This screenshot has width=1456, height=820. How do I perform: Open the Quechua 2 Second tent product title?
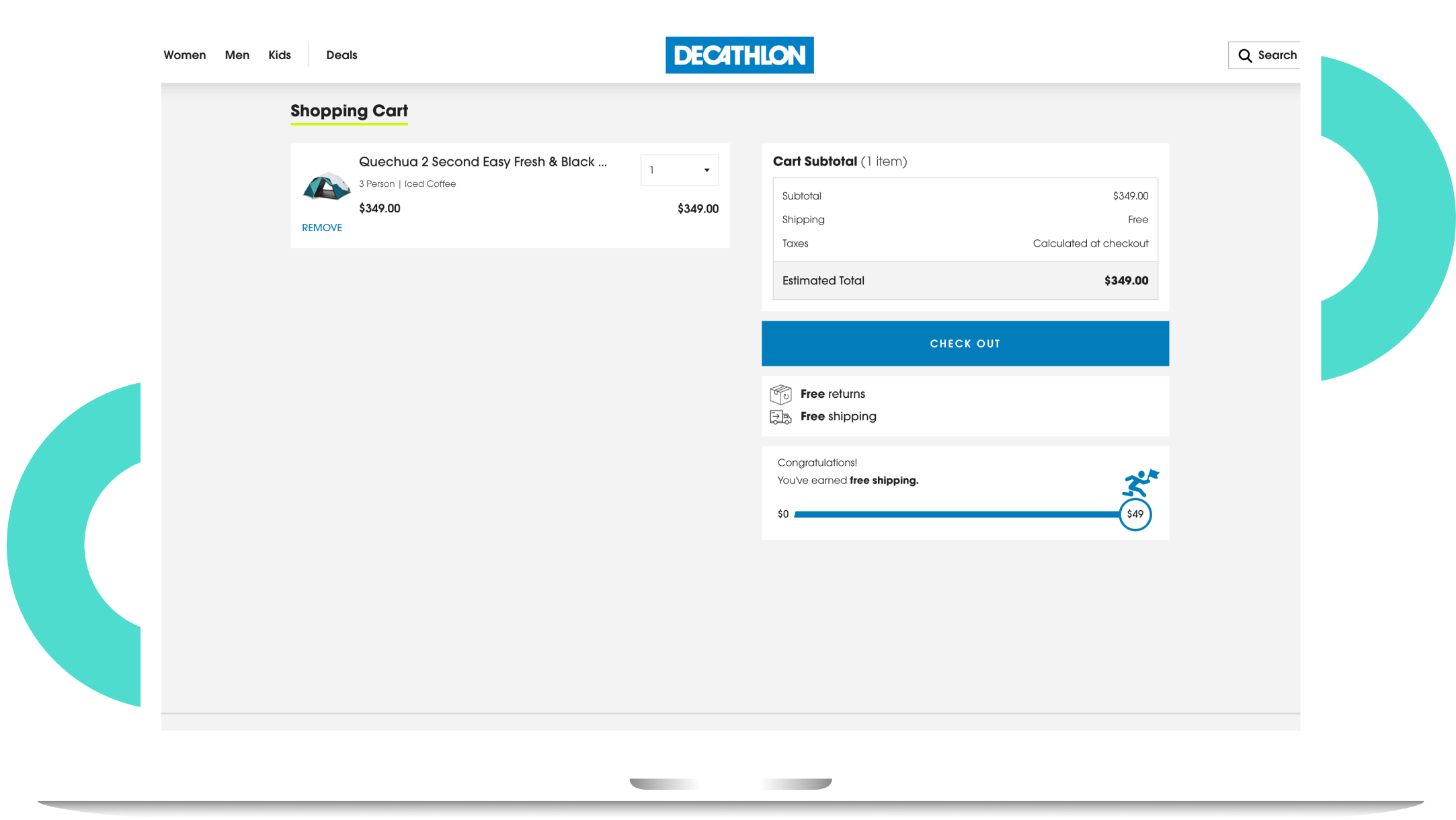click(482, 162)
